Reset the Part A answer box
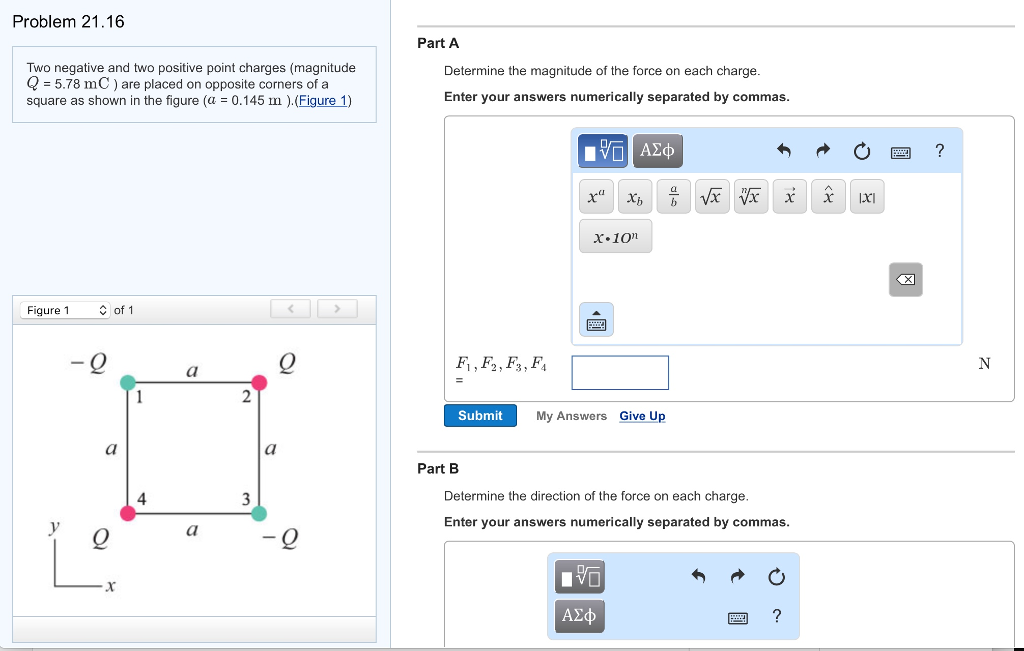 [861, 150]
